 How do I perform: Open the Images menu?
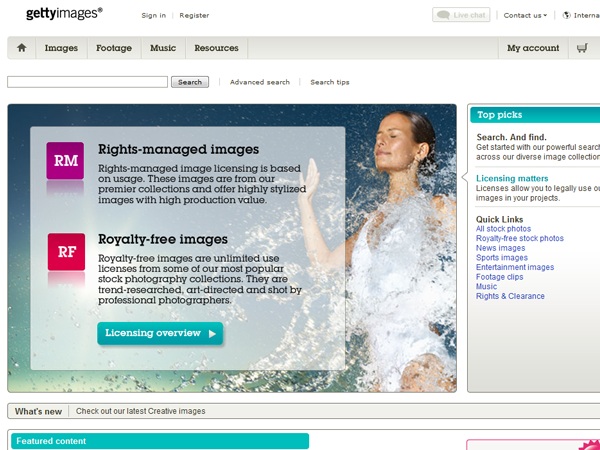coord(61,48)
